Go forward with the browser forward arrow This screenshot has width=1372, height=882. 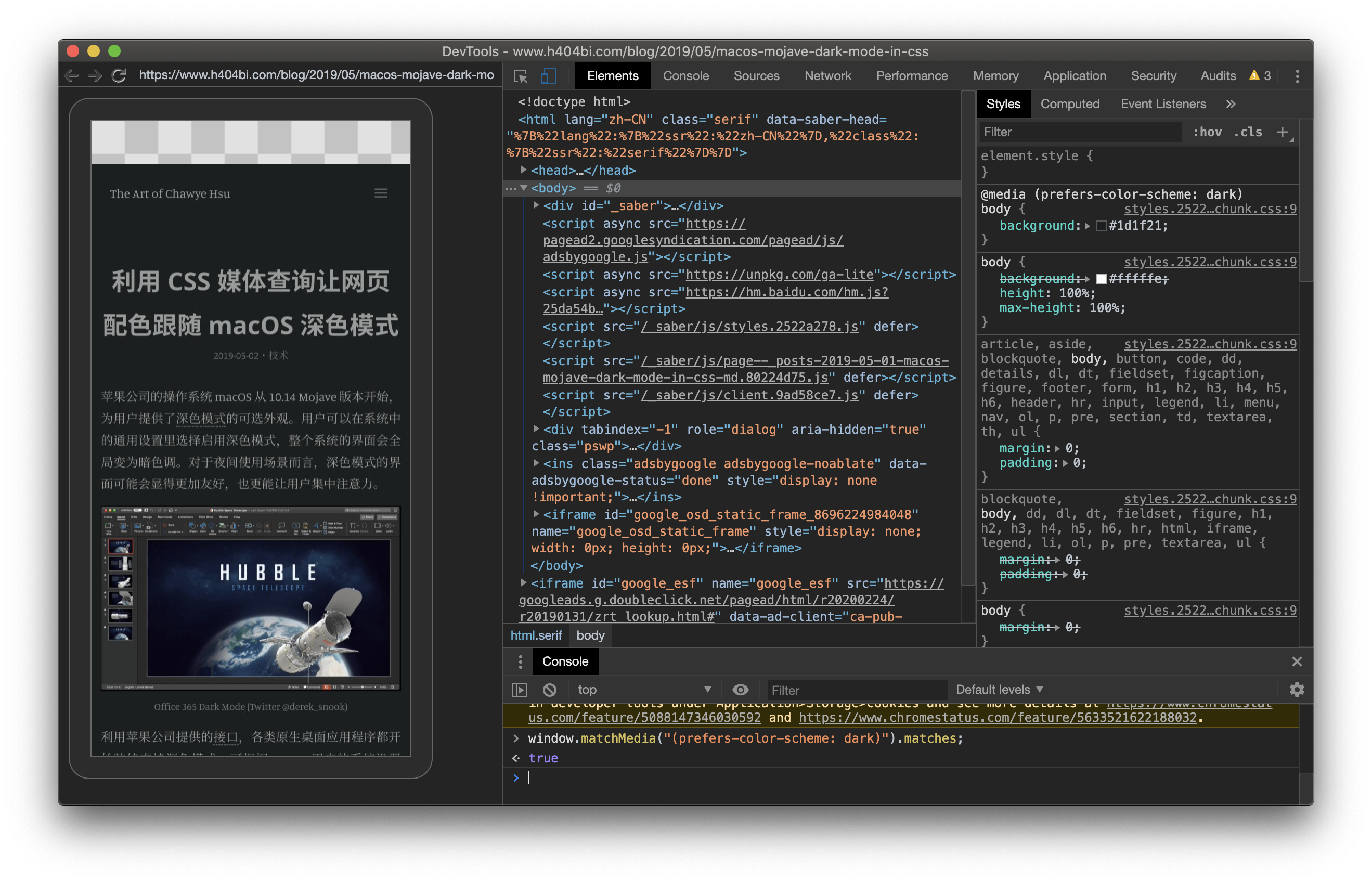tap(95, 75)
